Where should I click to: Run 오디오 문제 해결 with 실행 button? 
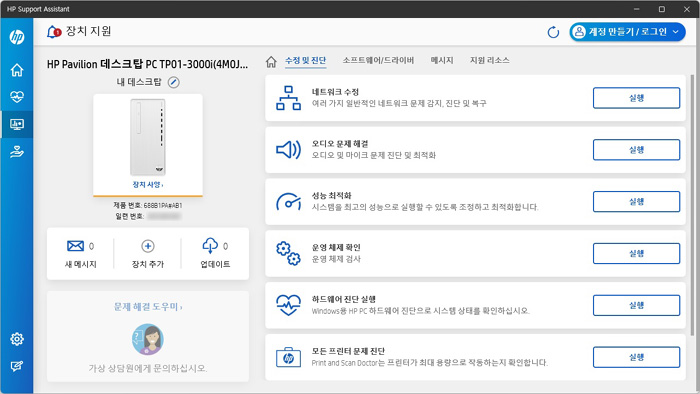[x=637, y=150]
